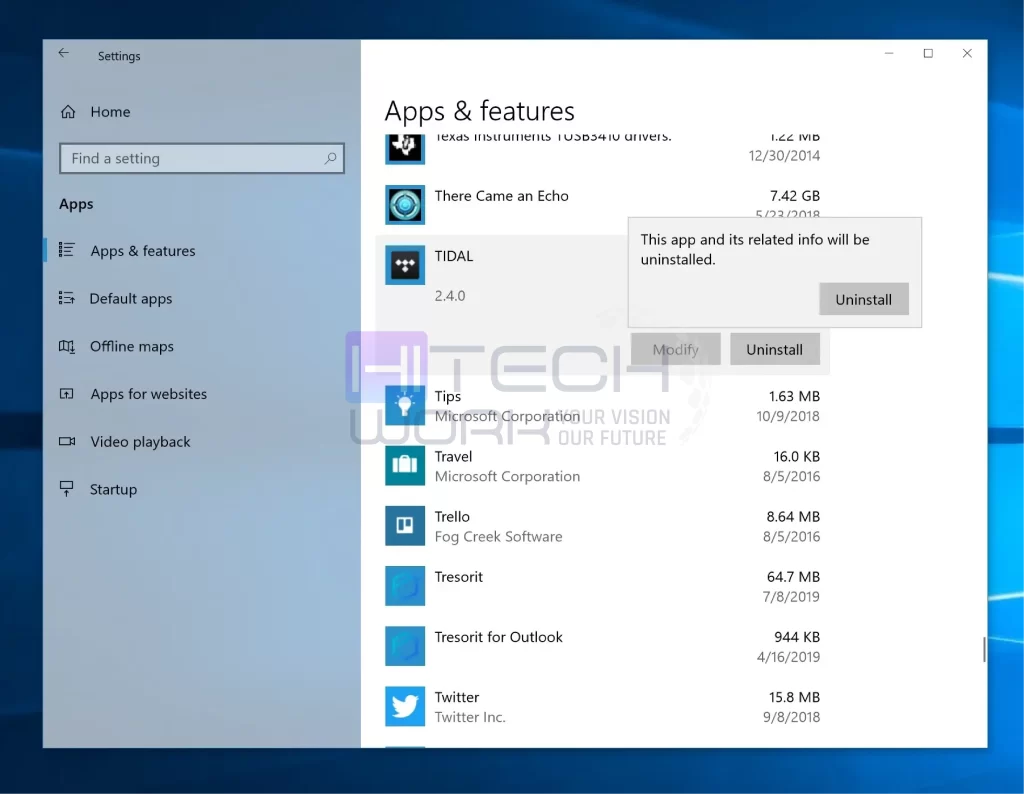
Task: Minimize the Settings window
Action: point(889,54)
